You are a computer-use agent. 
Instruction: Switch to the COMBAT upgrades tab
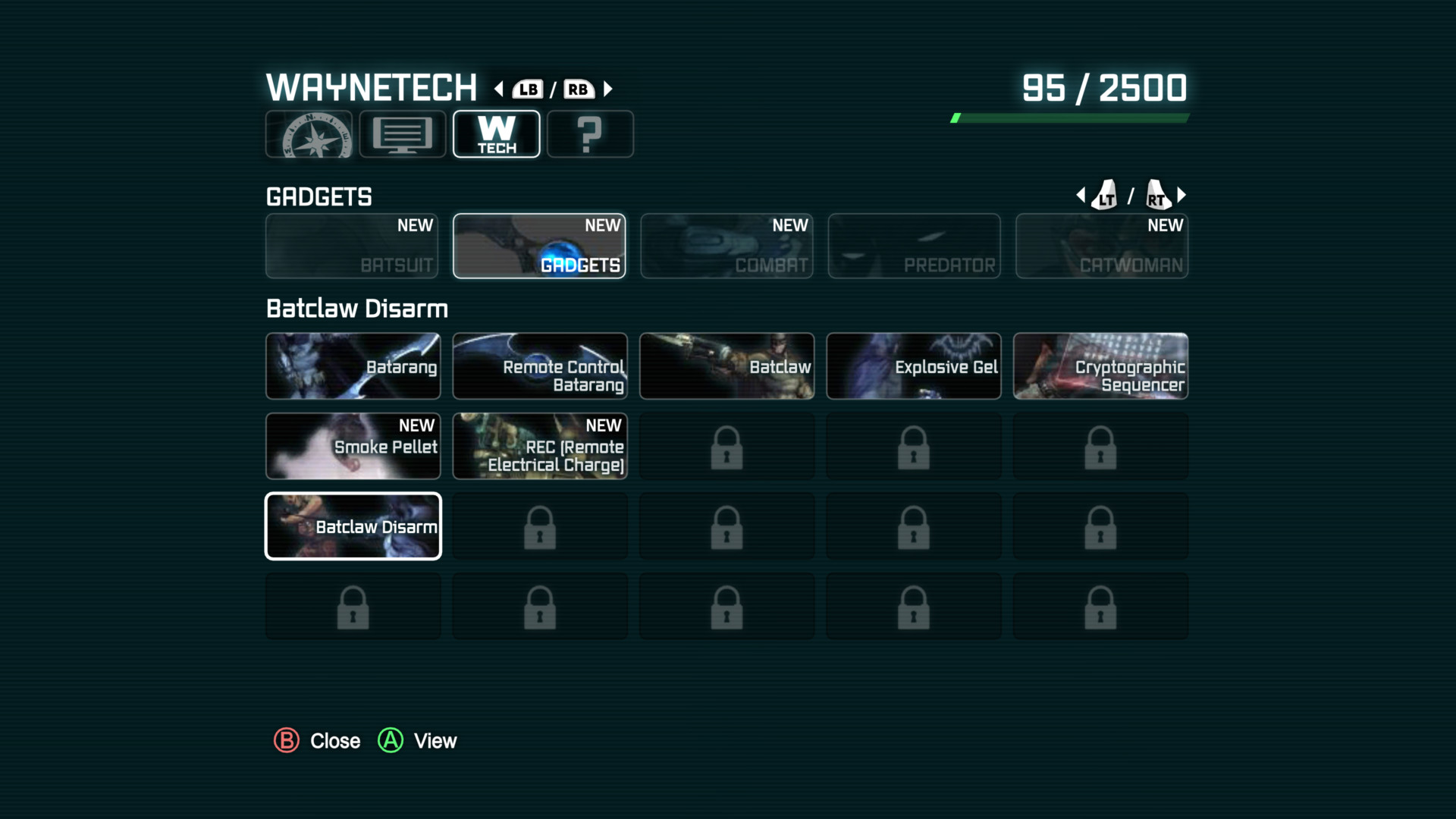point(726,245)
